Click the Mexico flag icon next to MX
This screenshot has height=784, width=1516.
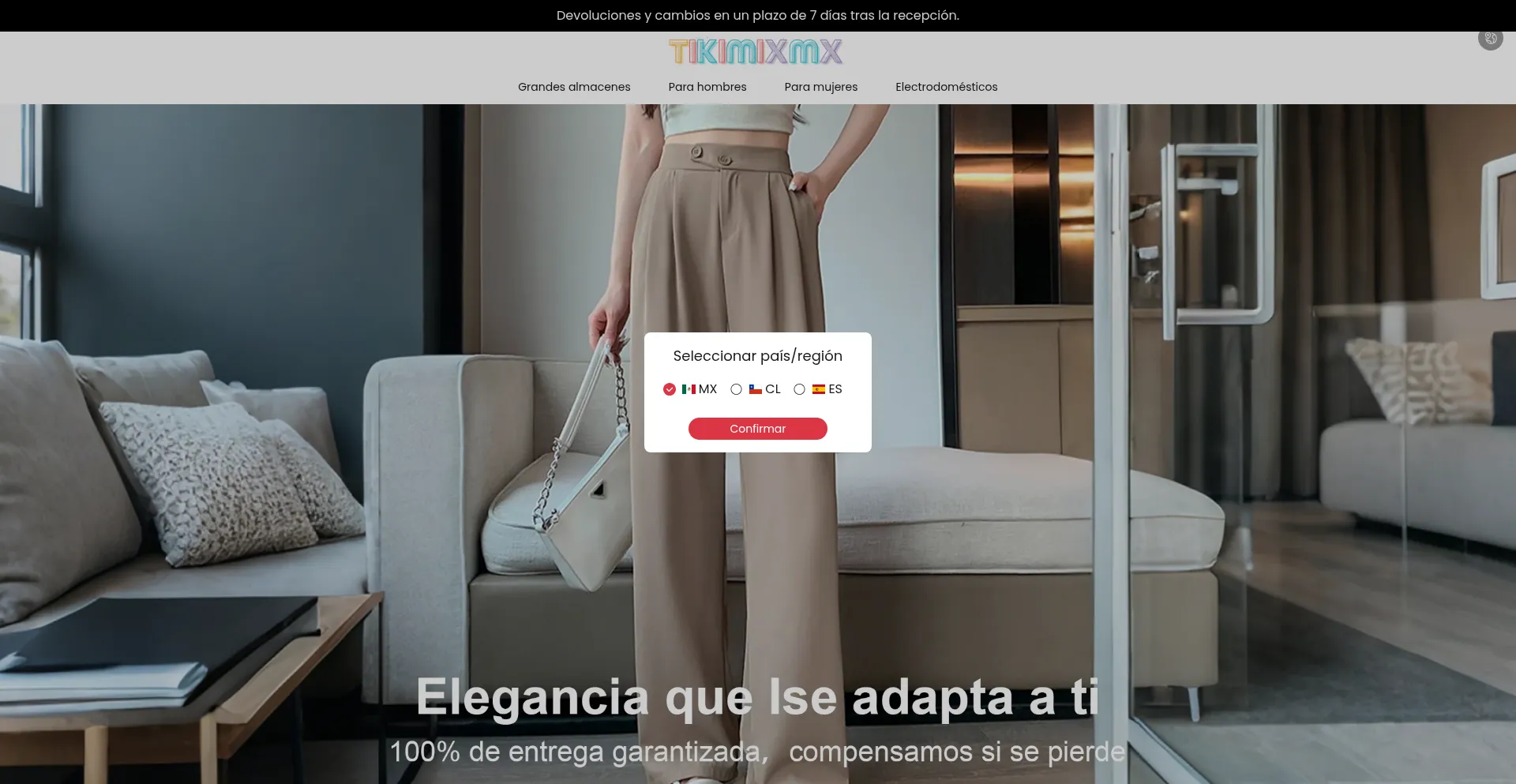pos(689,389)
